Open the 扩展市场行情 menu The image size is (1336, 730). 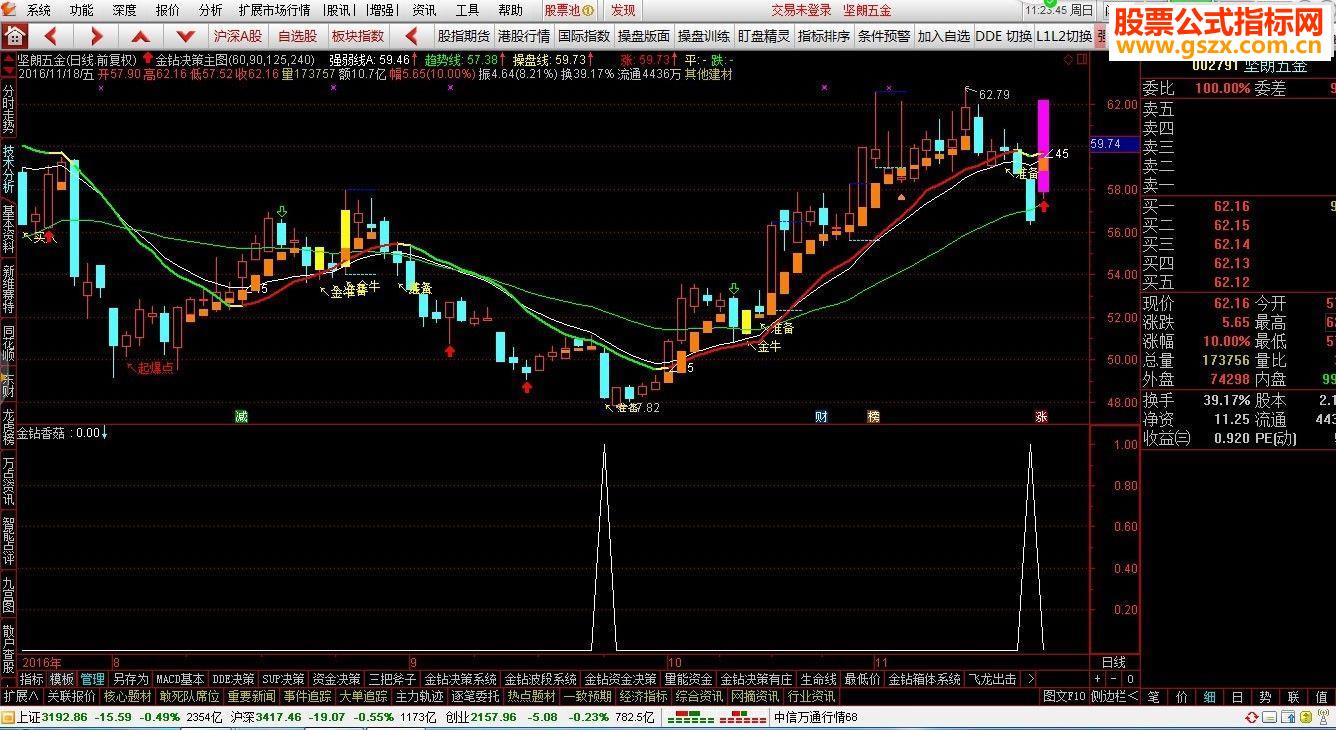(274, 10)
